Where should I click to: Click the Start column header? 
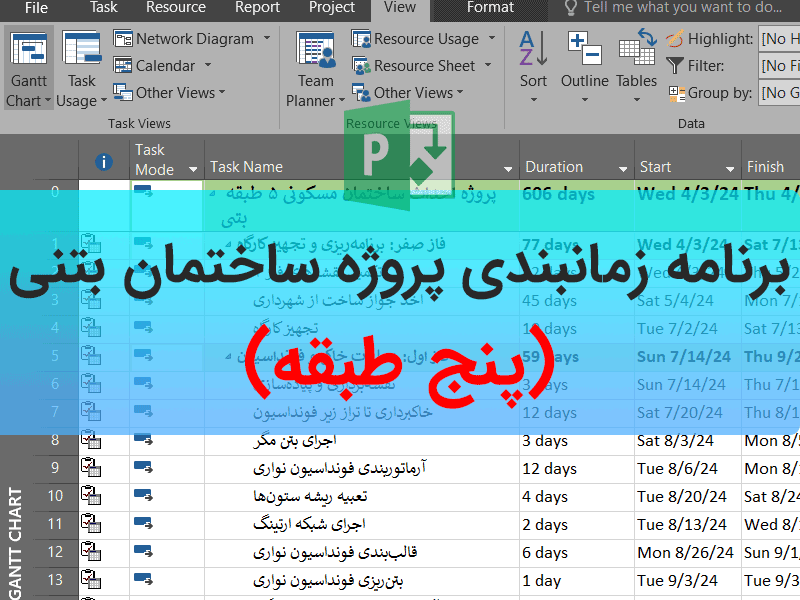tap(656, 167)
